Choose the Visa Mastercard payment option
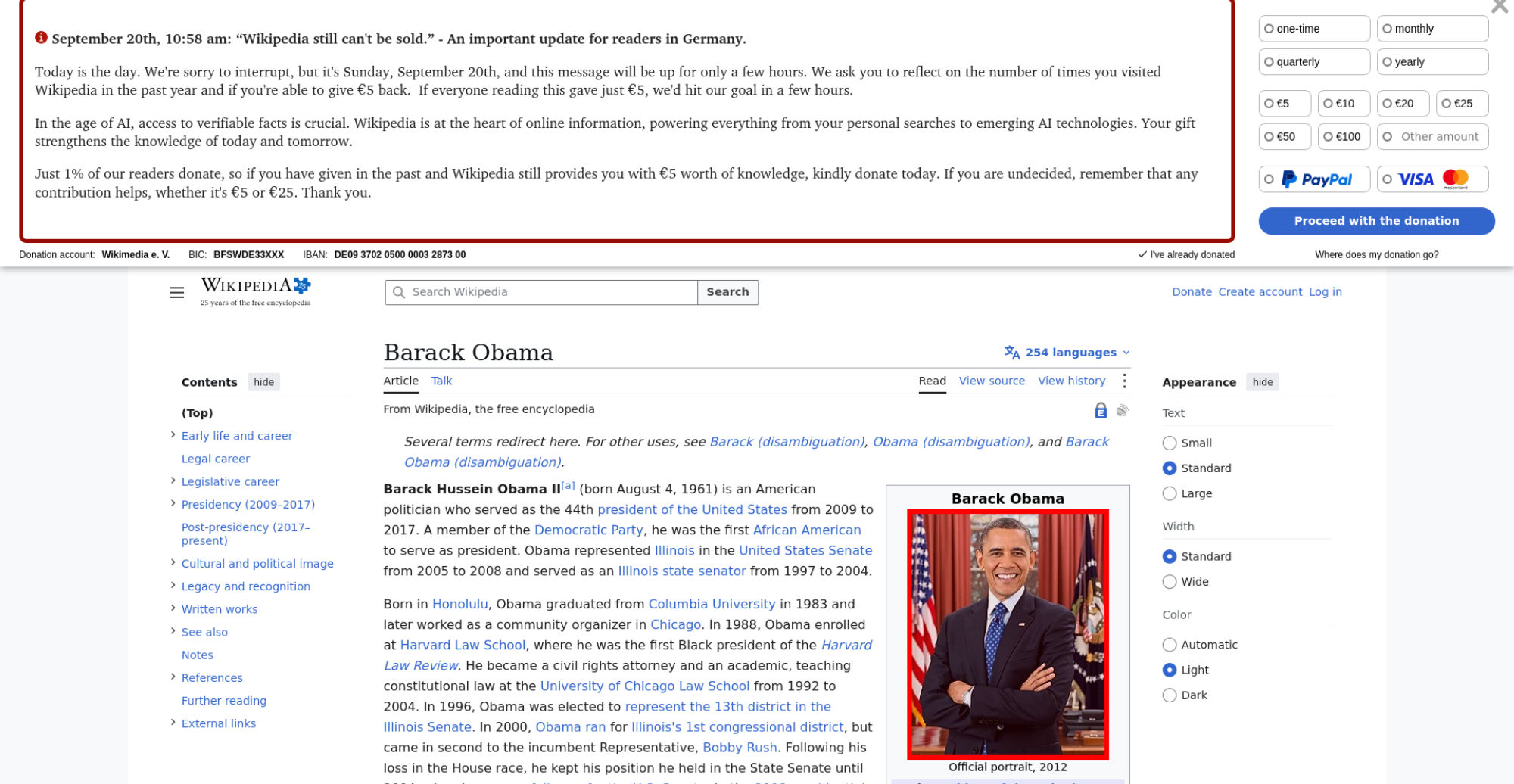Screen dimensions: 1514x784 click(1432, 179)
